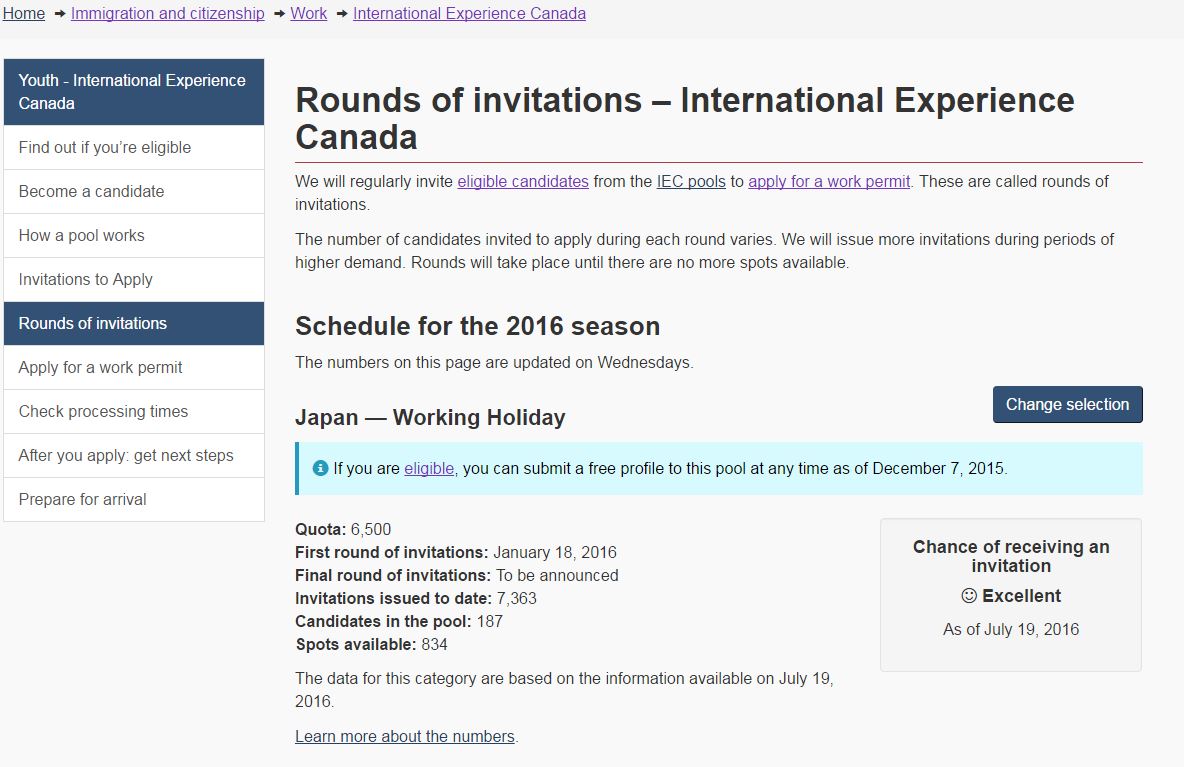Select Prepare for arrival in the sidebar
Viewport: 1184px width, 767px height.
(134, 499)
